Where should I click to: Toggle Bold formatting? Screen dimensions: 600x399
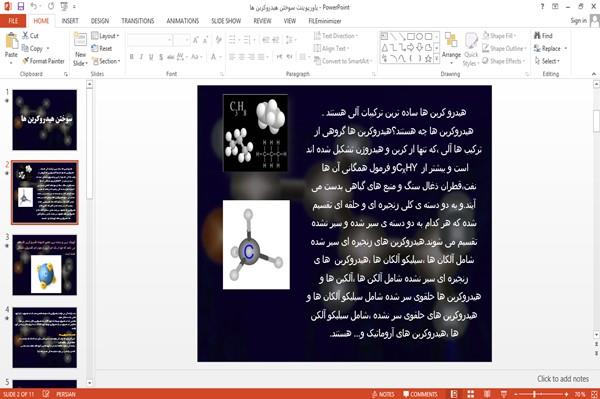point(131,57)
